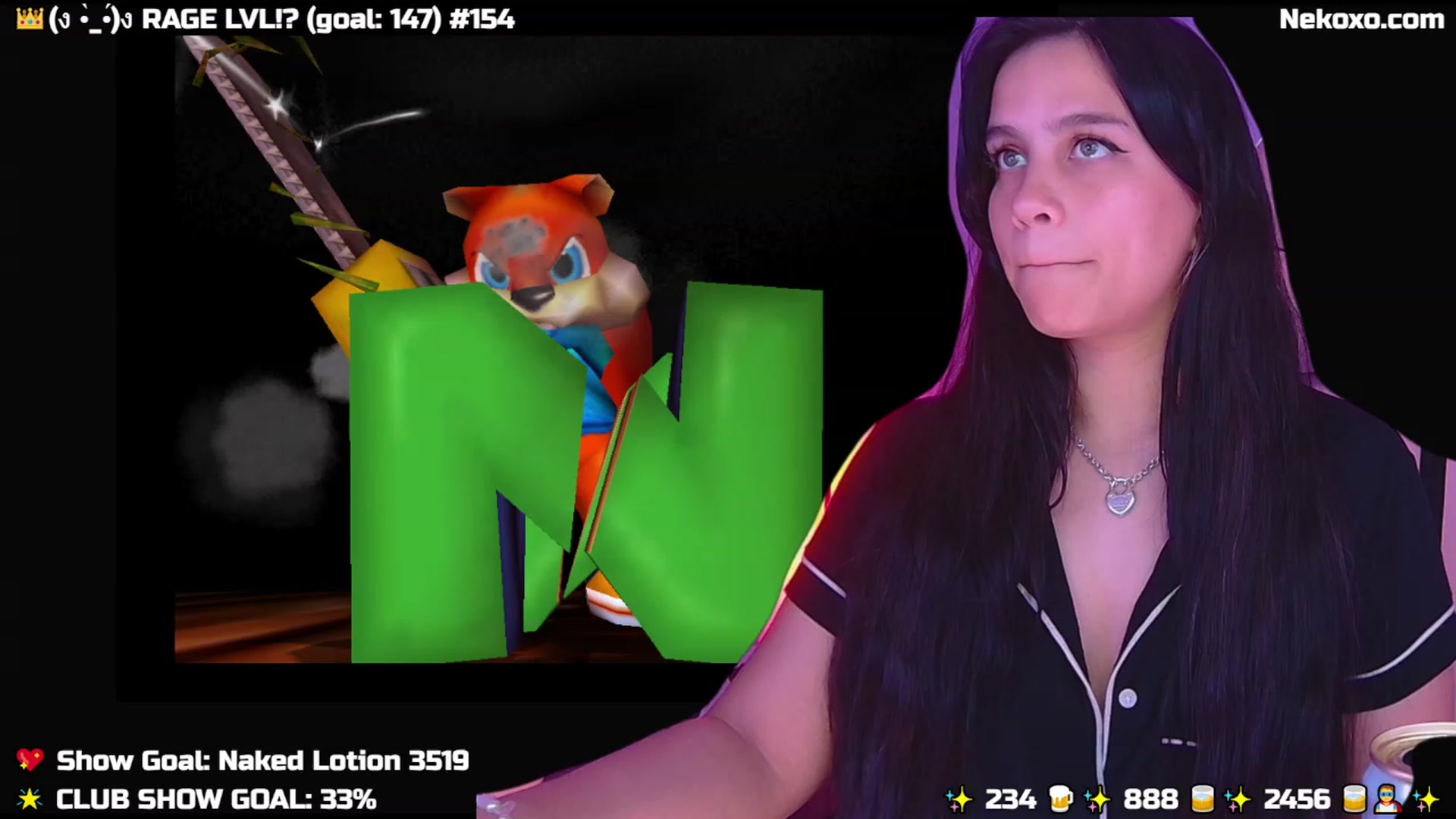Image resolution: width=1456 pixels, height=819 pixels.
Task: Click the star icon beside CLUB SHOW GOAL
Action: coord(30,799)
